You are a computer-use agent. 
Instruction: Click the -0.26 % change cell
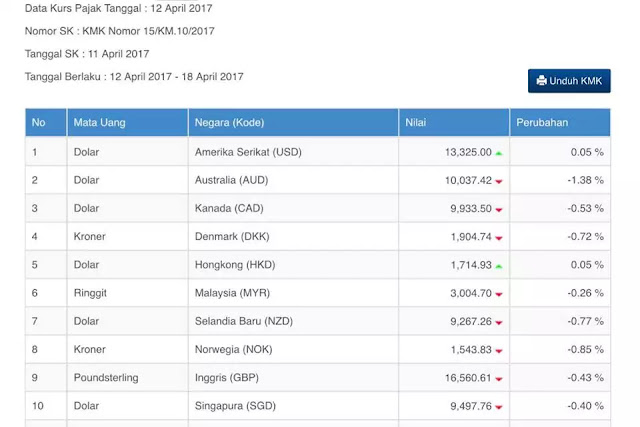pos(560,293)
